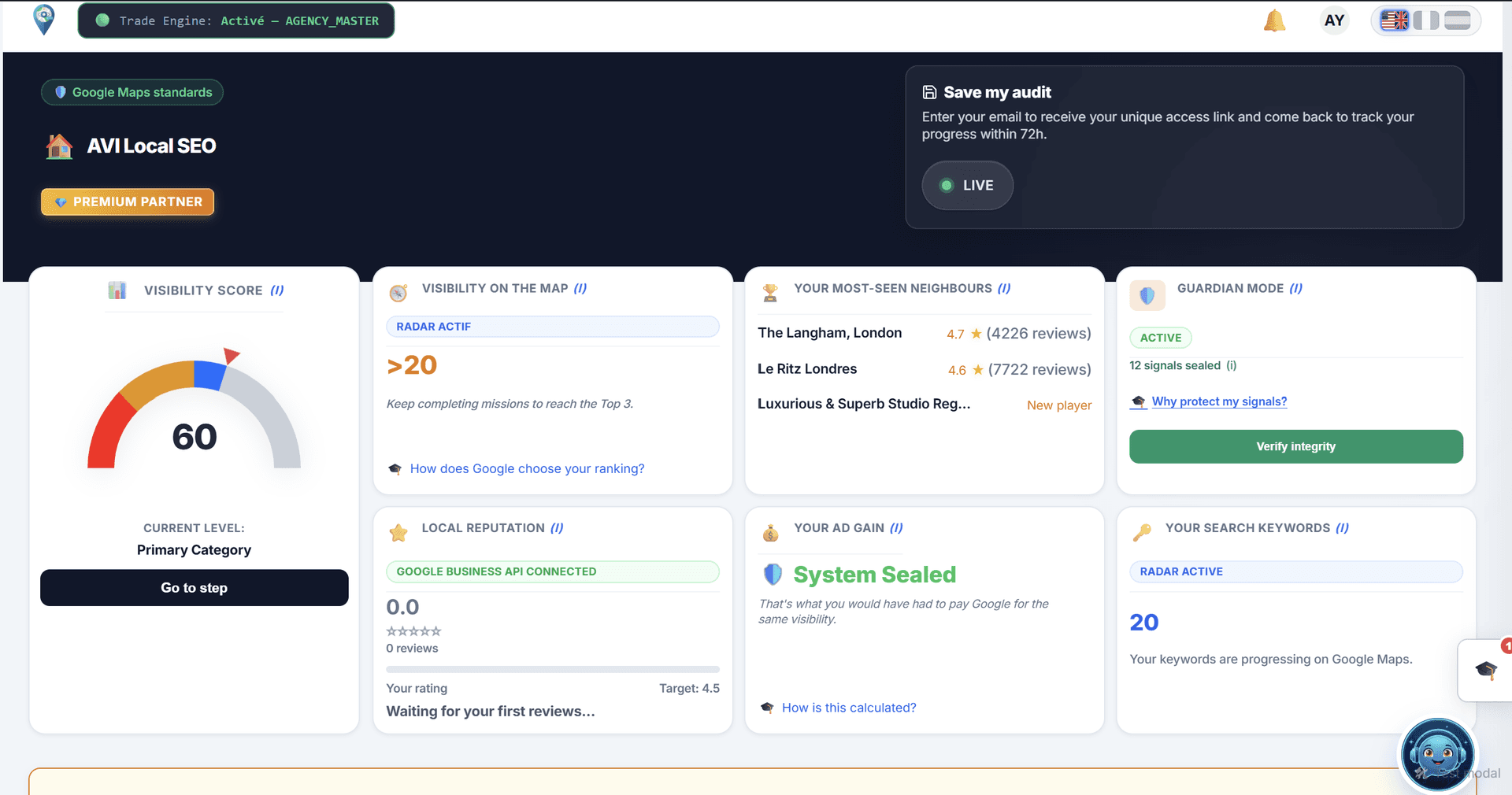
Task: Open the robot assistant chat bubble
Action: (1437, 755)
